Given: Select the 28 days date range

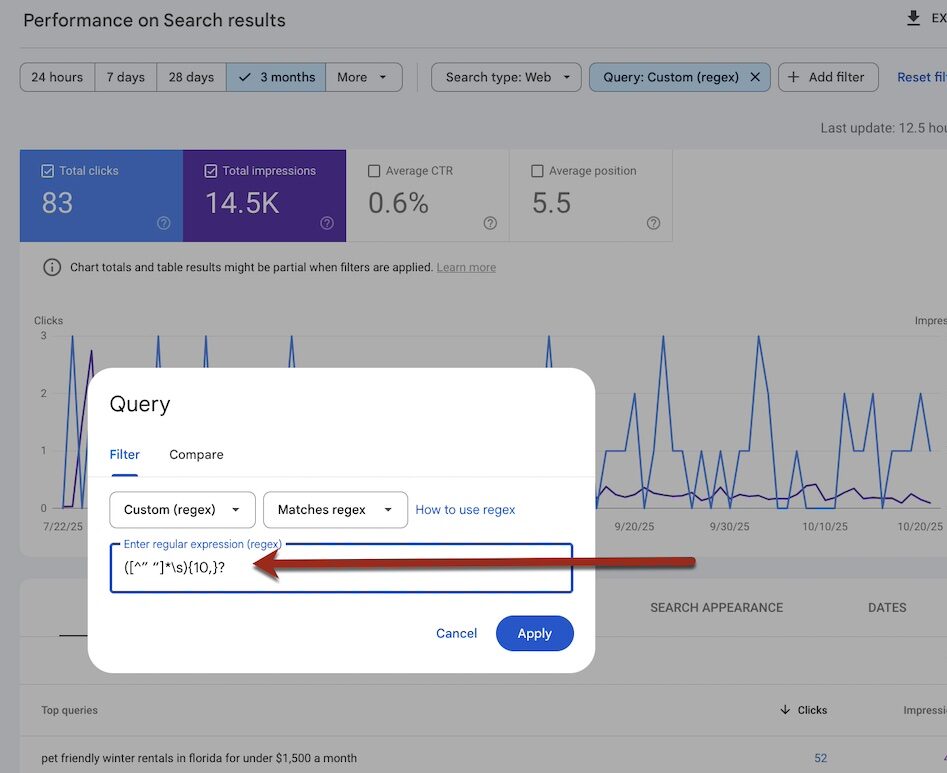Looking at the screenshot, I should coord(191,77).
